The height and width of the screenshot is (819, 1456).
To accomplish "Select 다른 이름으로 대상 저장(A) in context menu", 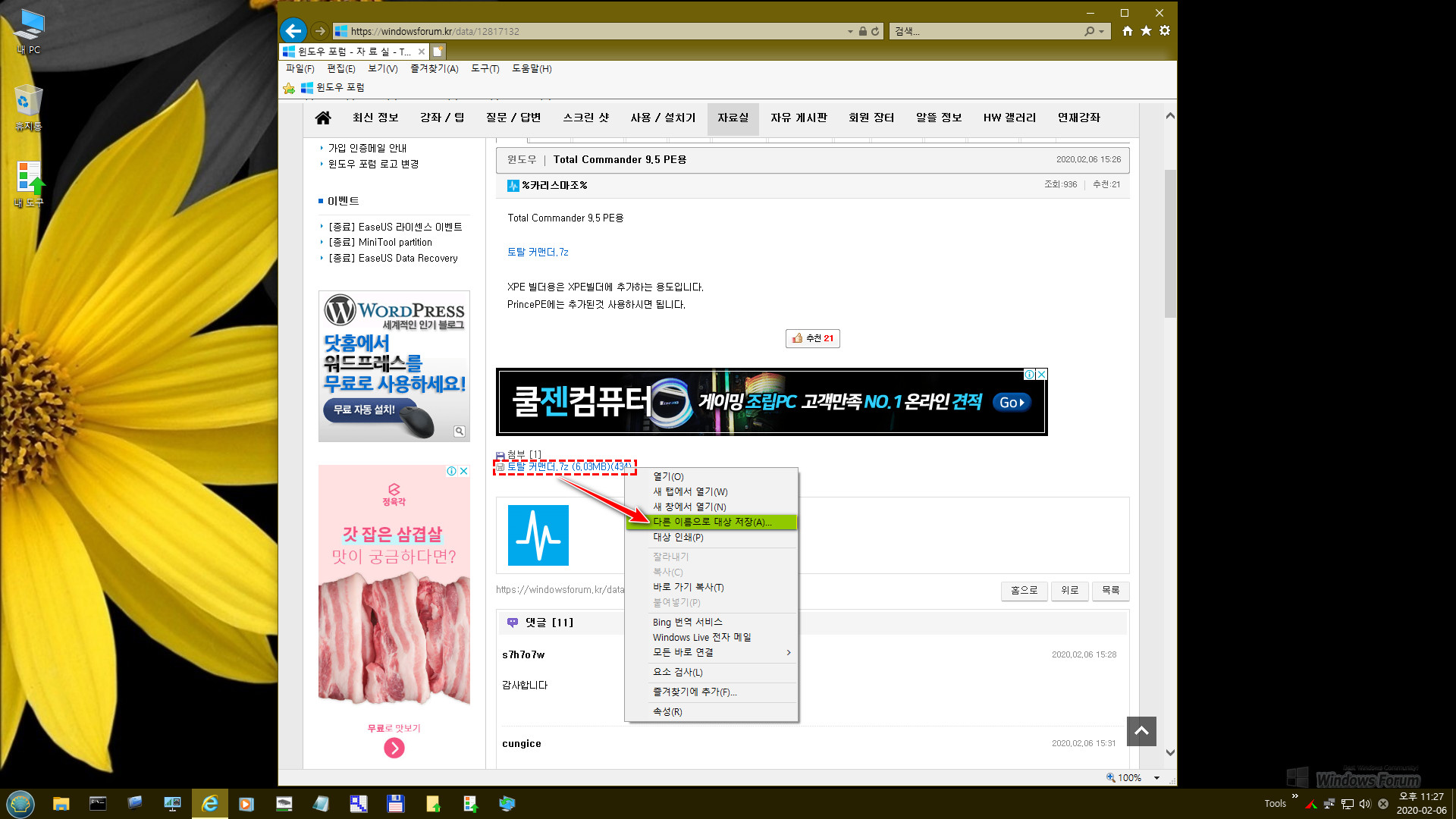I will coord(711,522).
